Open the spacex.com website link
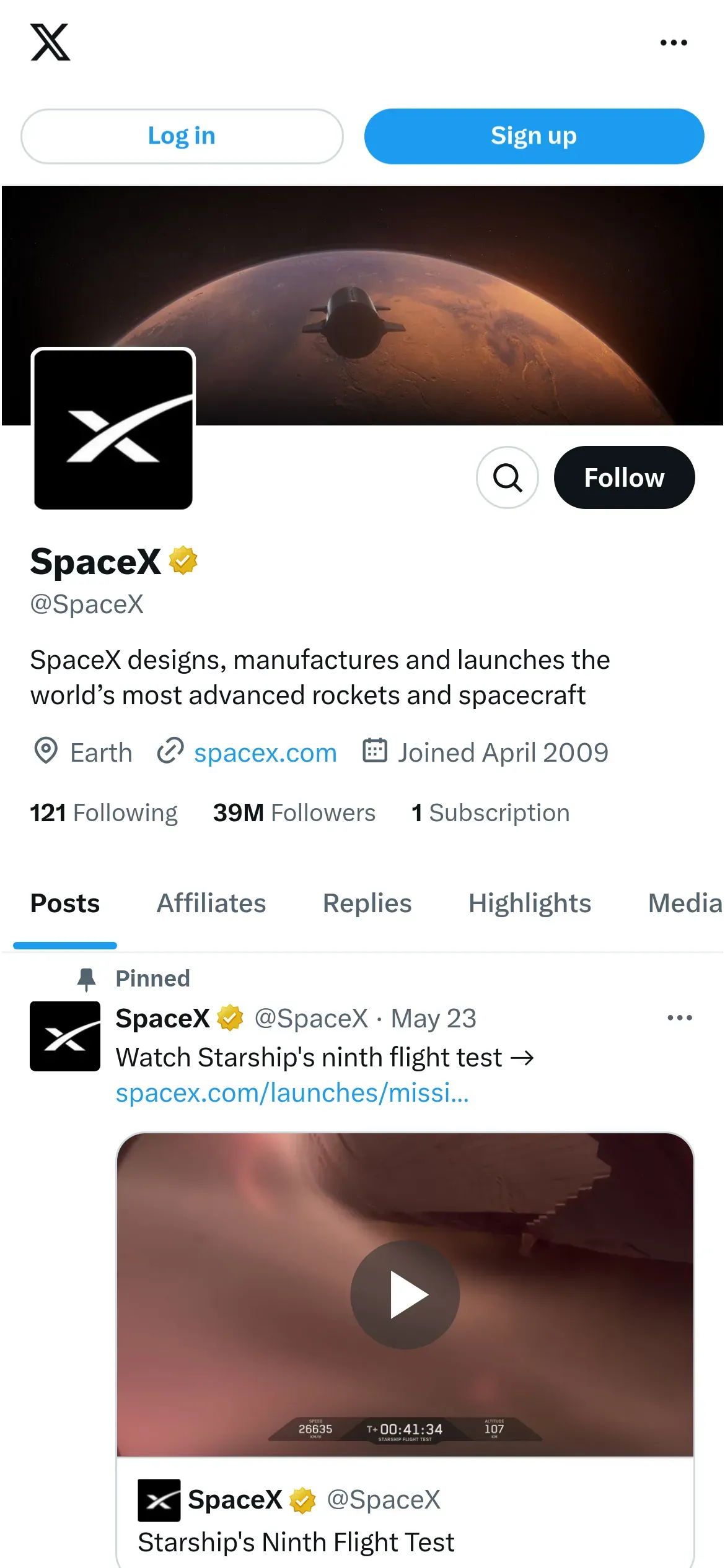Image resolution: width=725 pixels, height=1568 pixels. (x=265, y=753)
